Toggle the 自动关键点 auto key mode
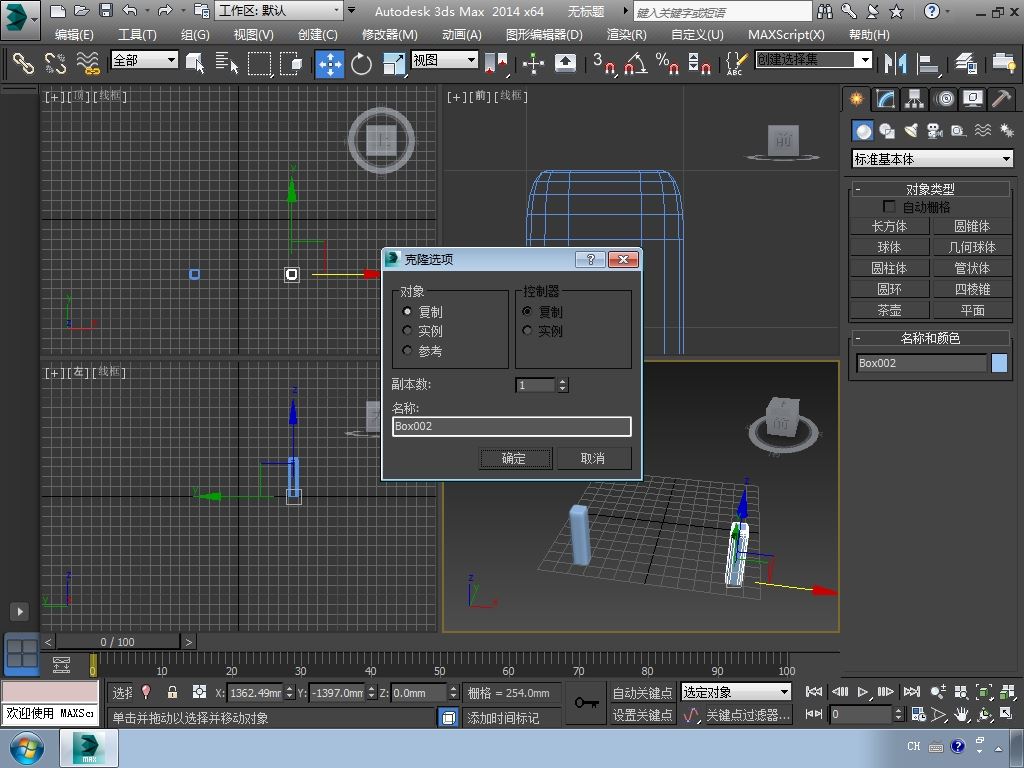The width and height of the screenshot is (1024, 768). [642, 692]
